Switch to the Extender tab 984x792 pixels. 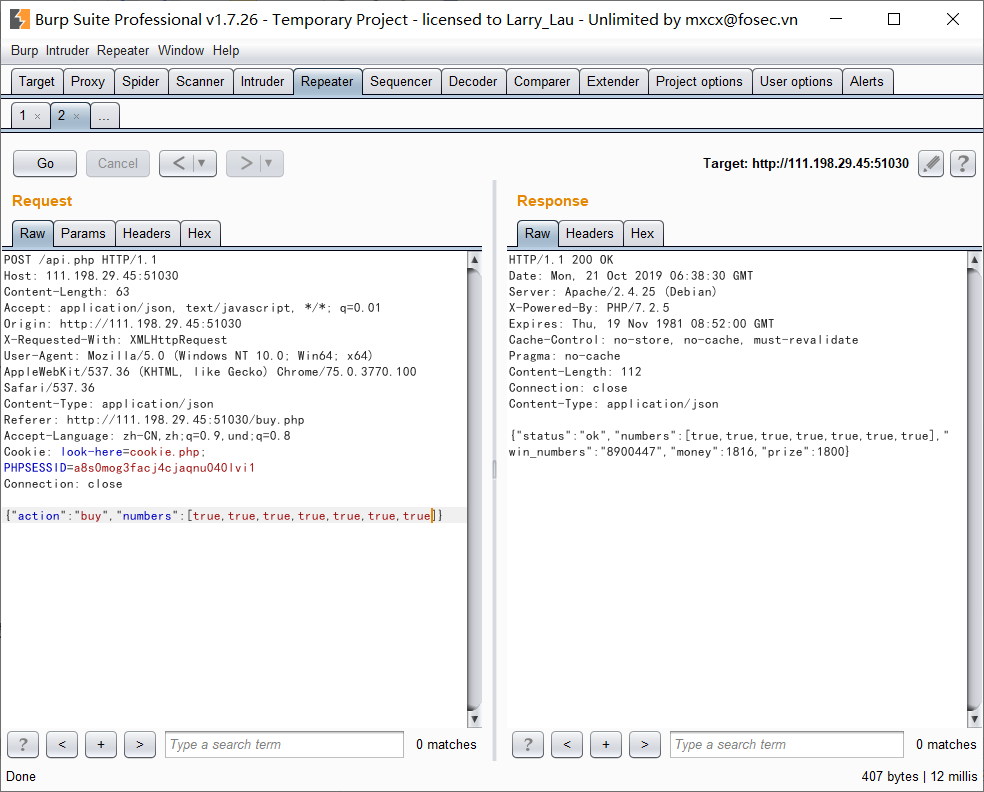[x=613, y=82]
